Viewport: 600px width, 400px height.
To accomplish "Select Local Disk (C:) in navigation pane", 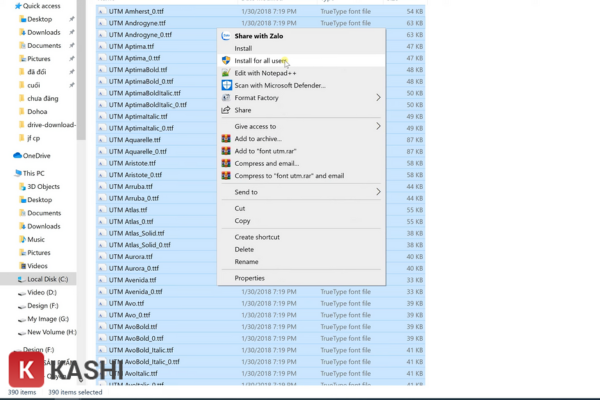I will coord(48,279).
